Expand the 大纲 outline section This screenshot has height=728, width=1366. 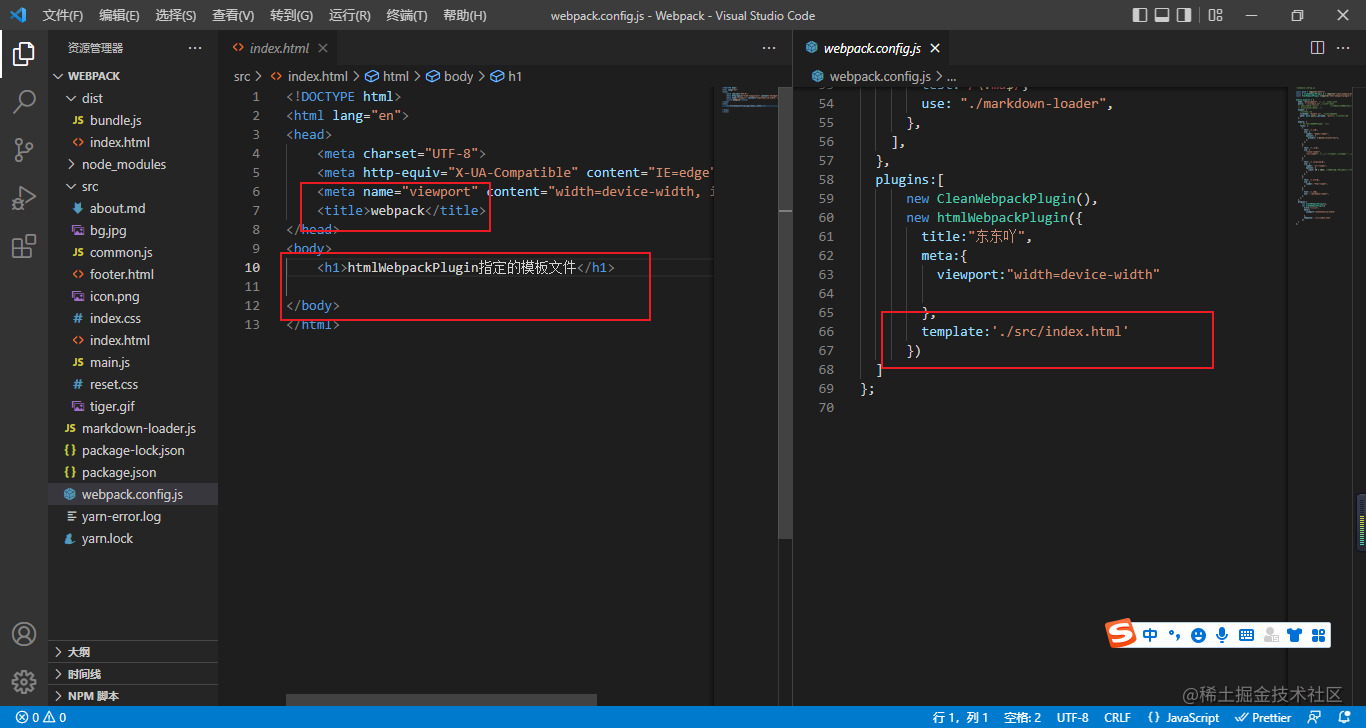[133, 652]
